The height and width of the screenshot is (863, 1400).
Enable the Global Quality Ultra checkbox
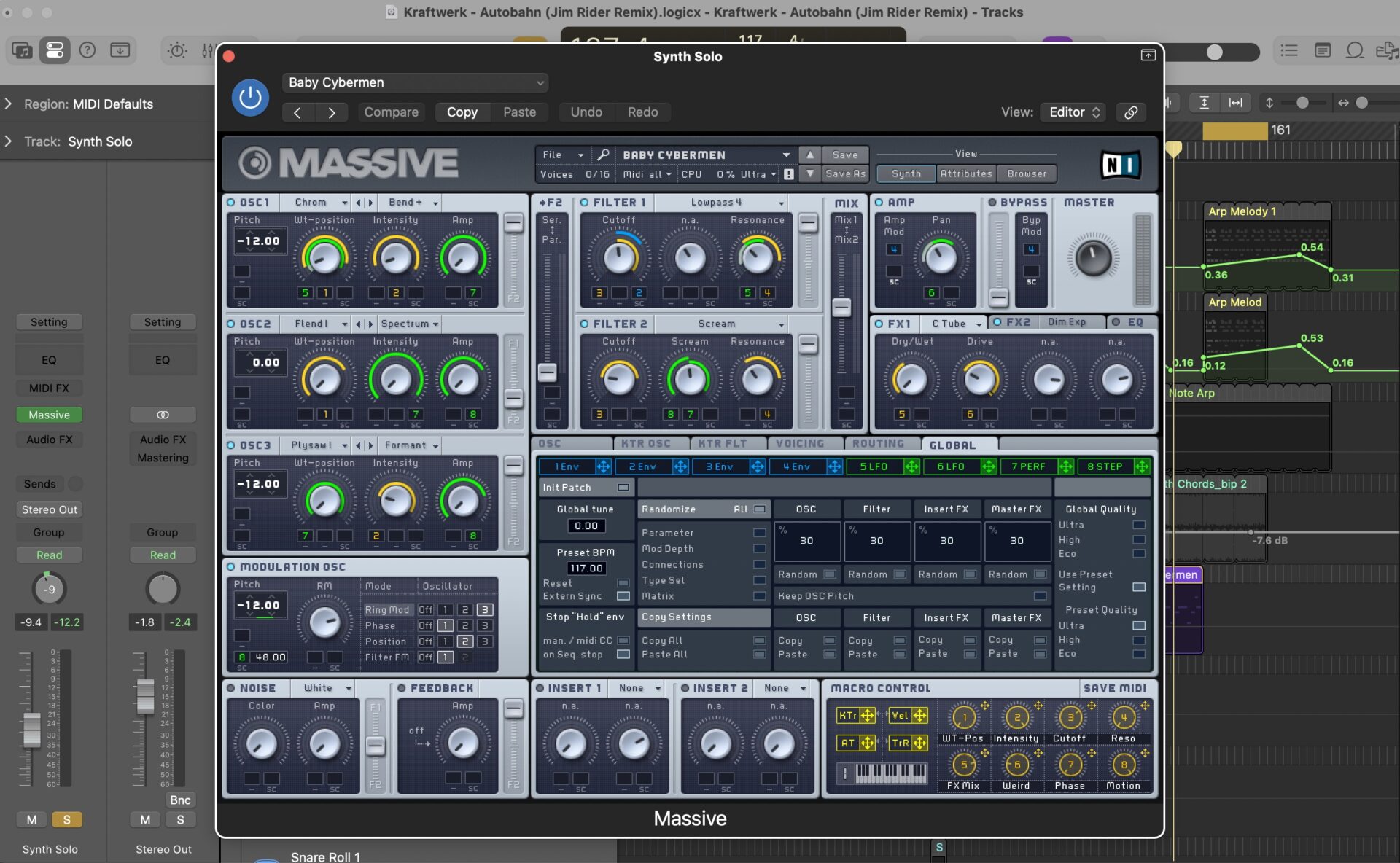click(1139, 525)
